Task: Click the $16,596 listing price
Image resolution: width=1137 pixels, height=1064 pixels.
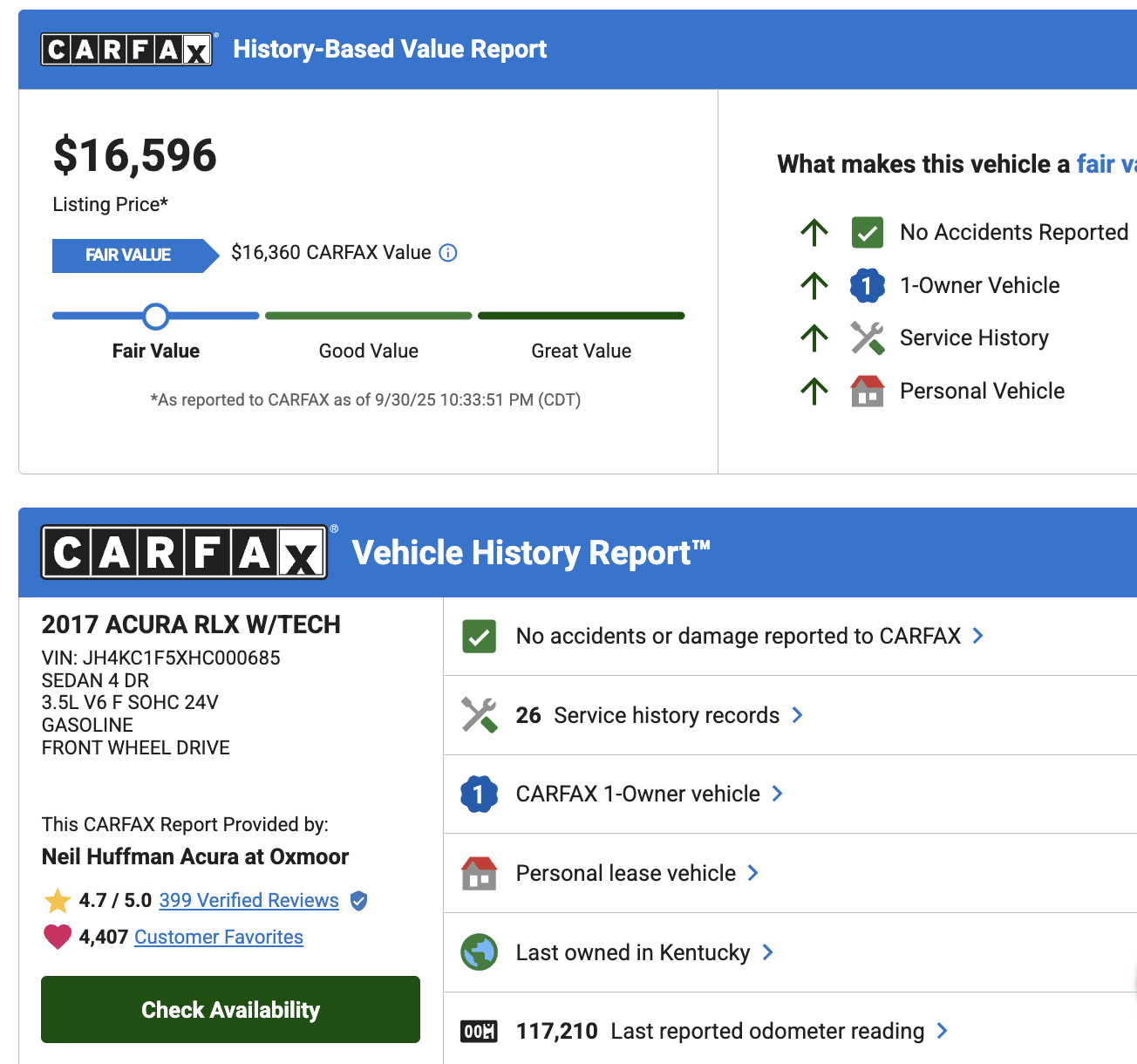Action: (x=135, y=155)
